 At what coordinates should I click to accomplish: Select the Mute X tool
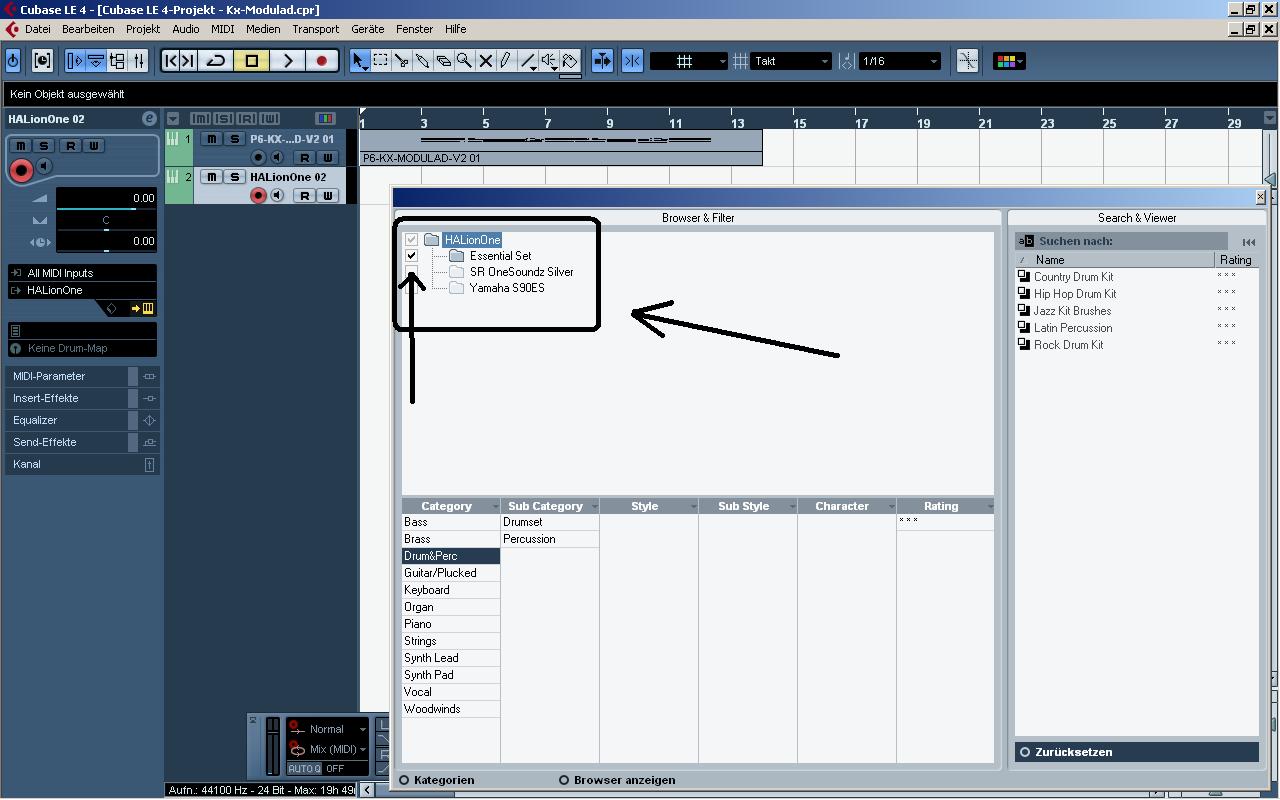click(485, 61)
